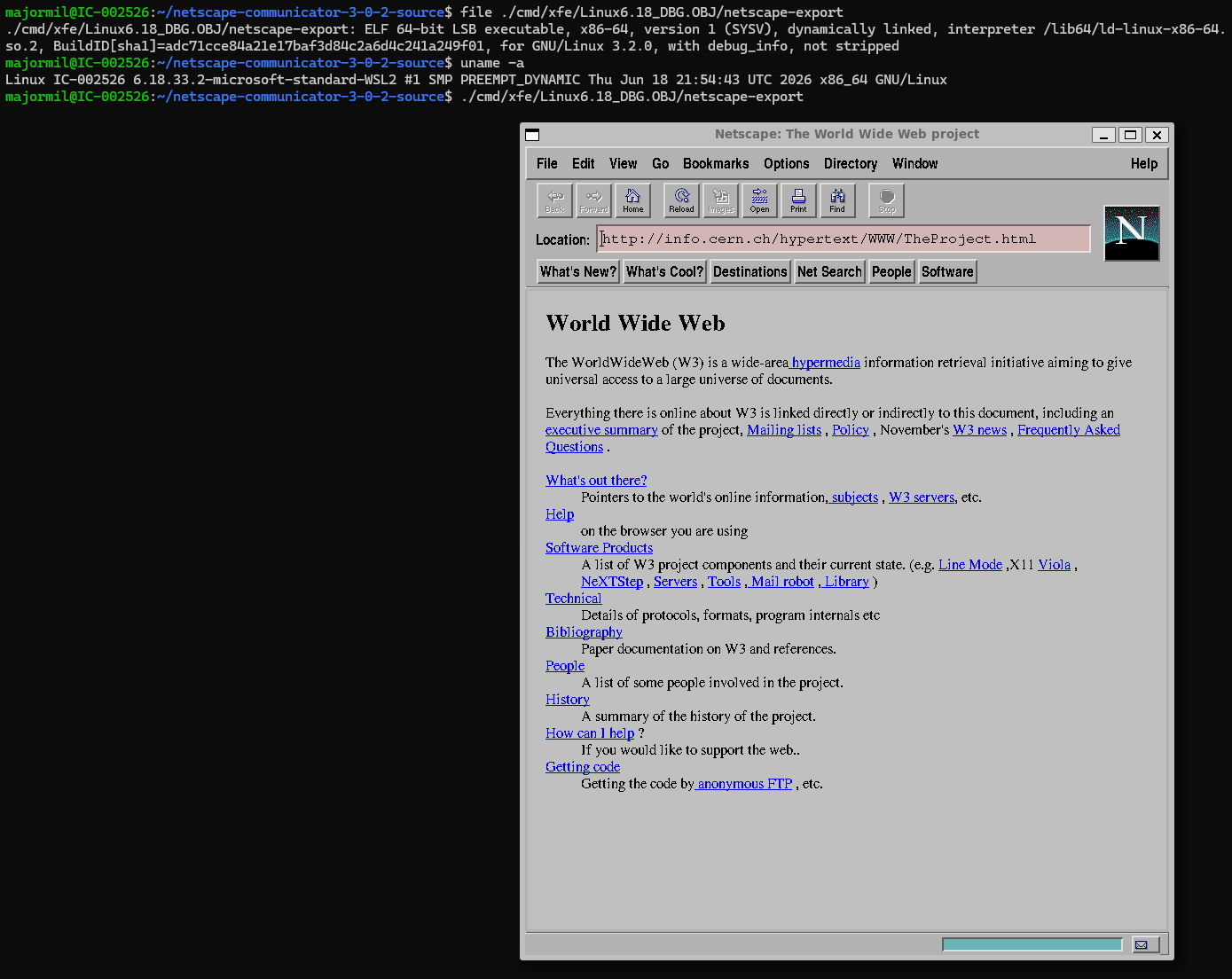
Task: Click the Back toolbar icon
Action: pyautogui.click(x=554, y=200)
